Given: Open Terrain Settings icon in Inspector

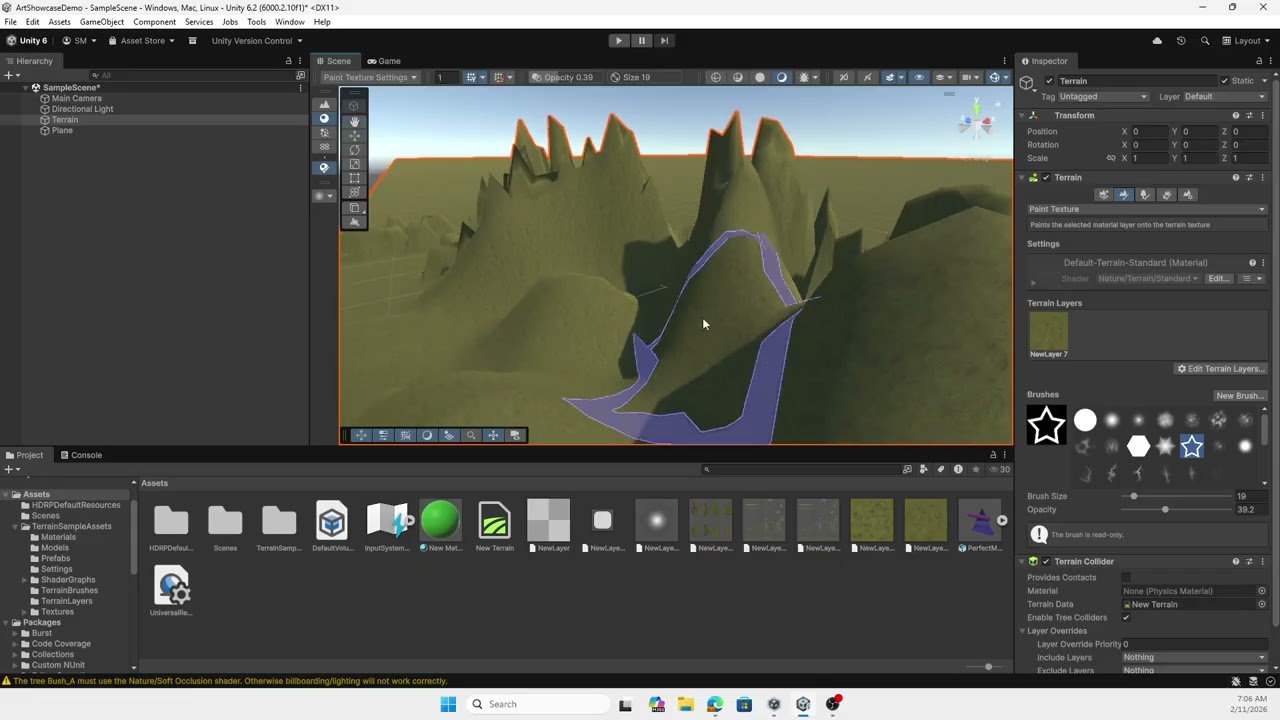Looking at the screenshot, I should (x=1187, y=195).
